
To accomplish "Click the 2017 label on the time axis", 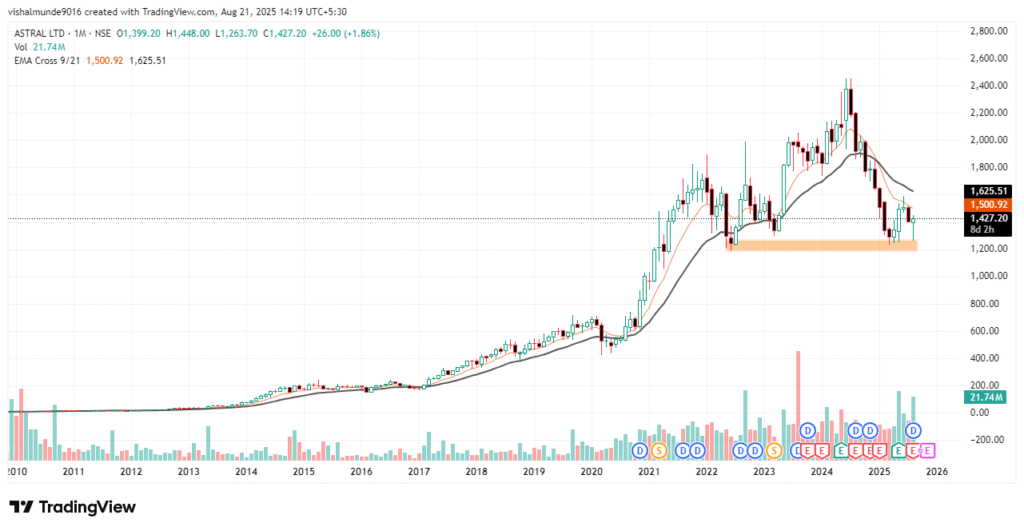I will 419,471.
